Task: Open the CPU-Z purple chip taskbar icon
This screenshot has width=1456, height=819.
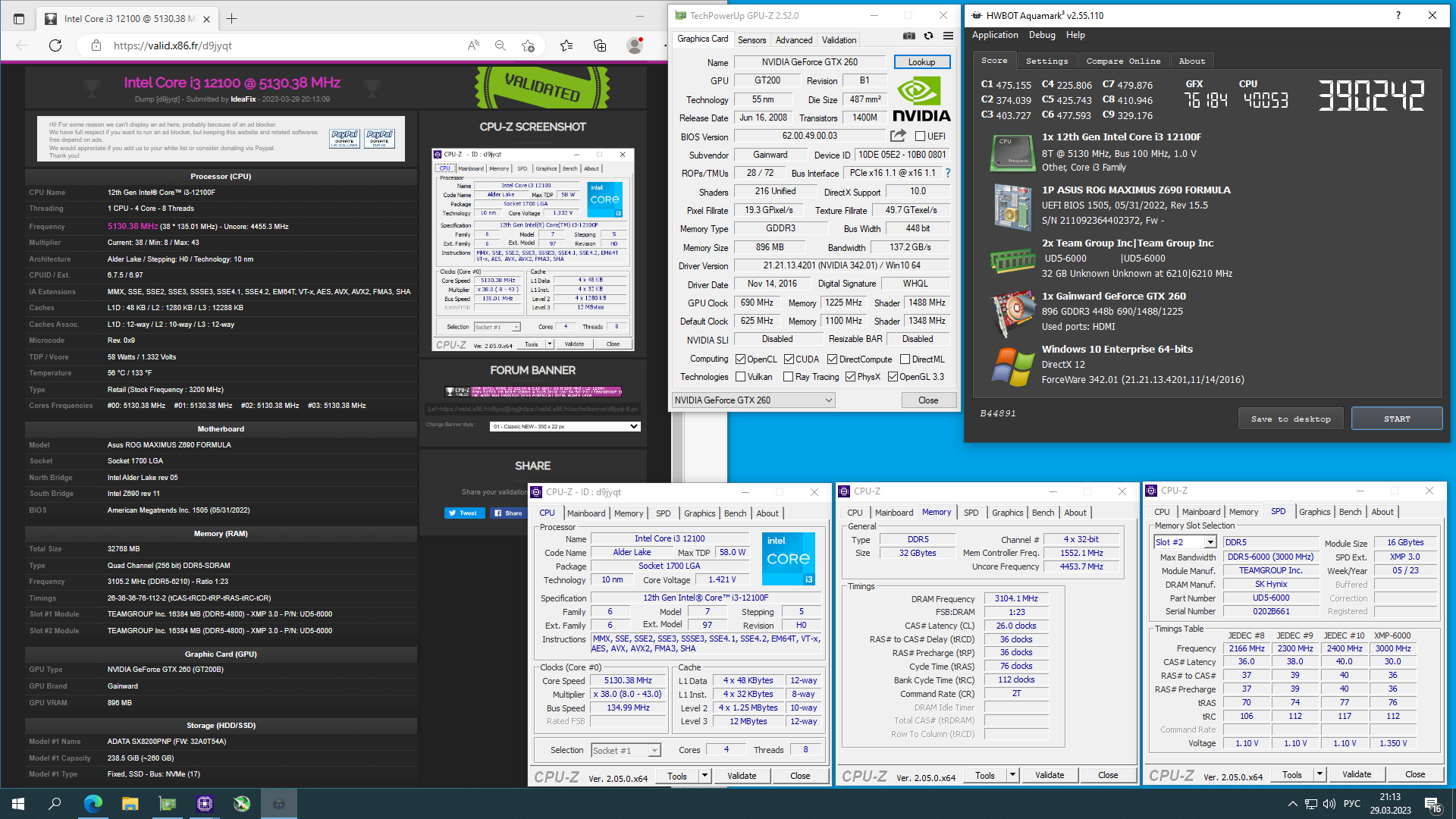Action: point(205,804)
